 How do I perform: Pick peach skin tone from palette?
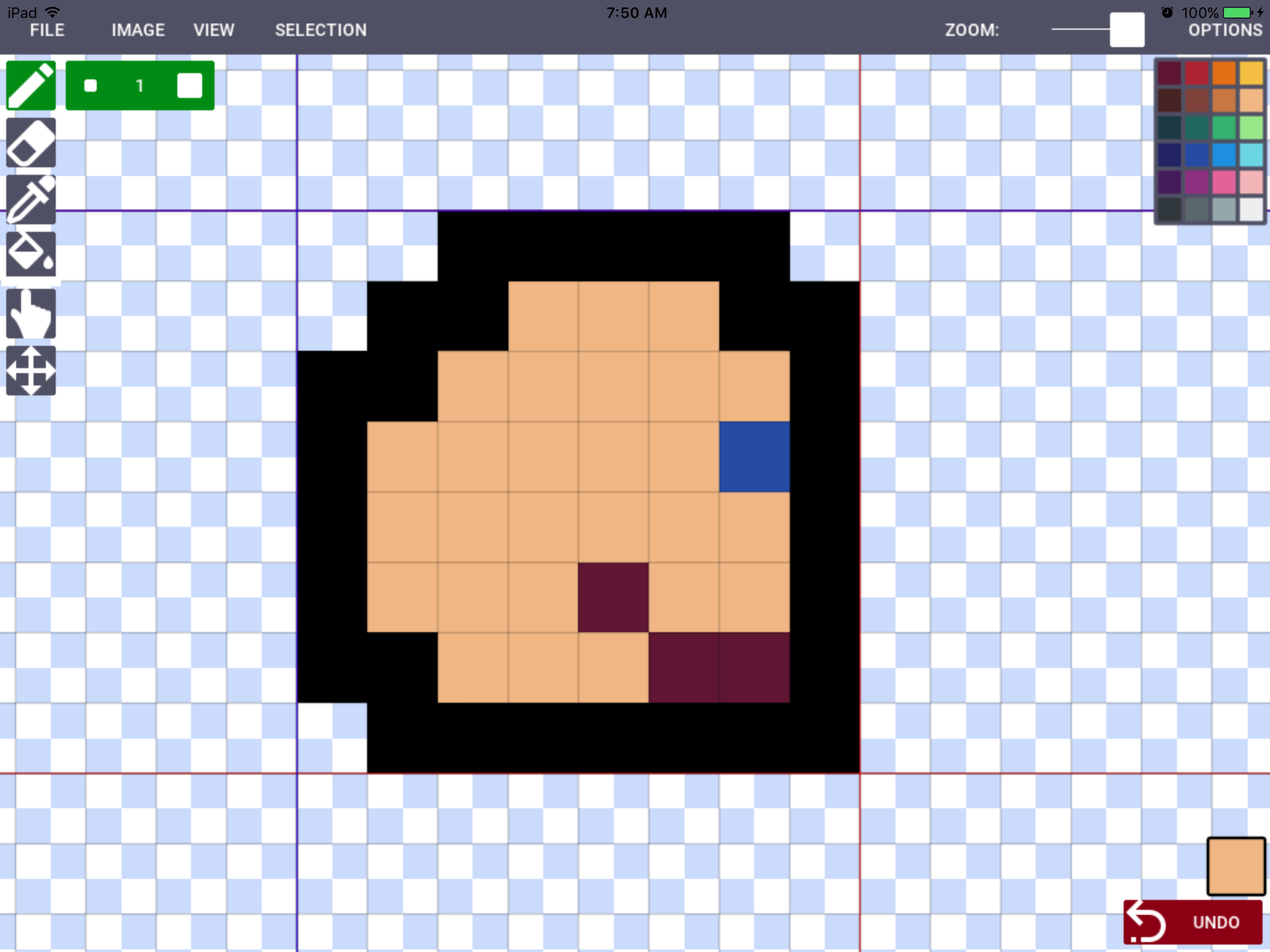coord(1251,100)
